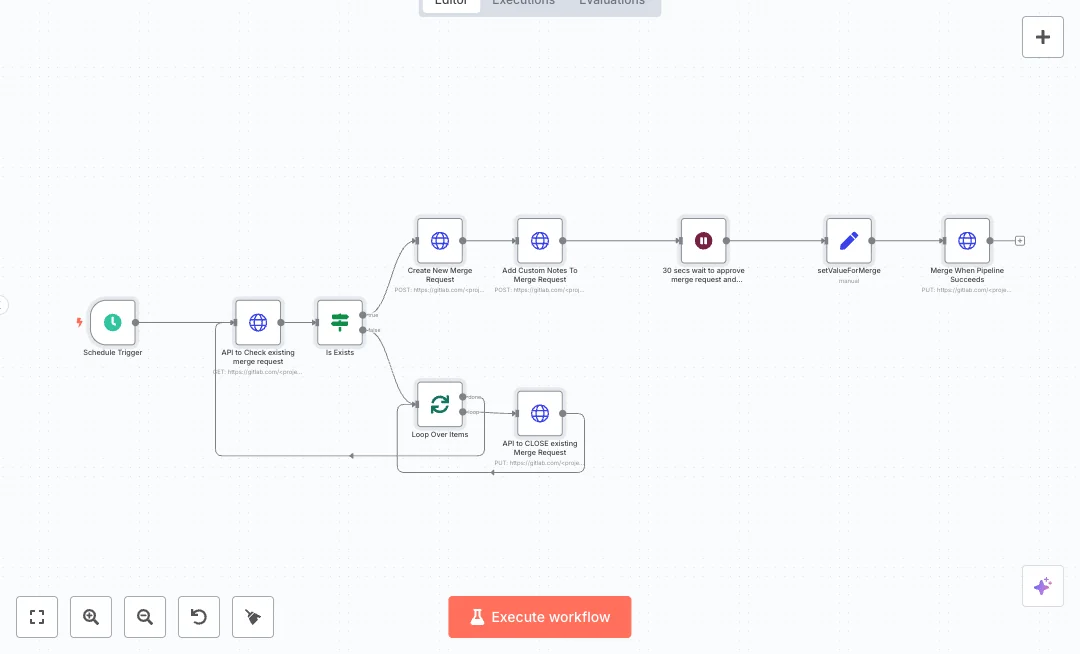Reset the canvas zoom level
The image size is (1080, 654).
click(x=199, y=617)
